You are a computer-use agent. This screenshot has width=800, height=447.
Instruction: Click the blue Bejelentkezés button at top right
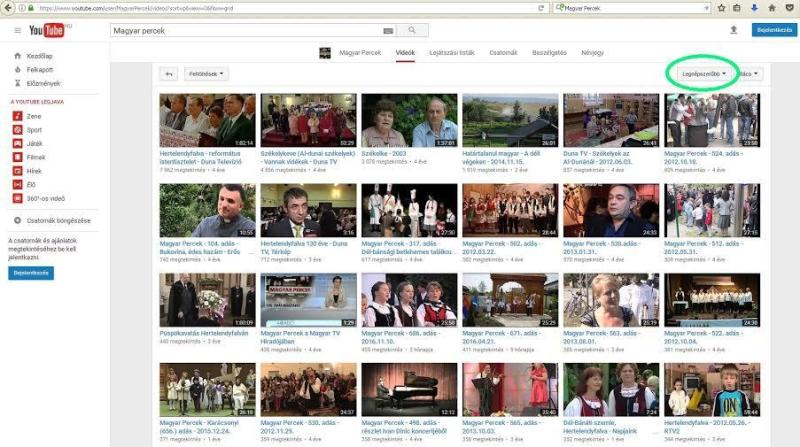coord(773,31)
